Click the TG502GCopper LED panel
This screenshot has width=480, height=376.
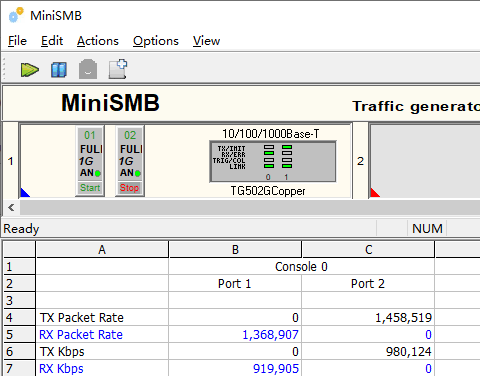pos(273,161)
